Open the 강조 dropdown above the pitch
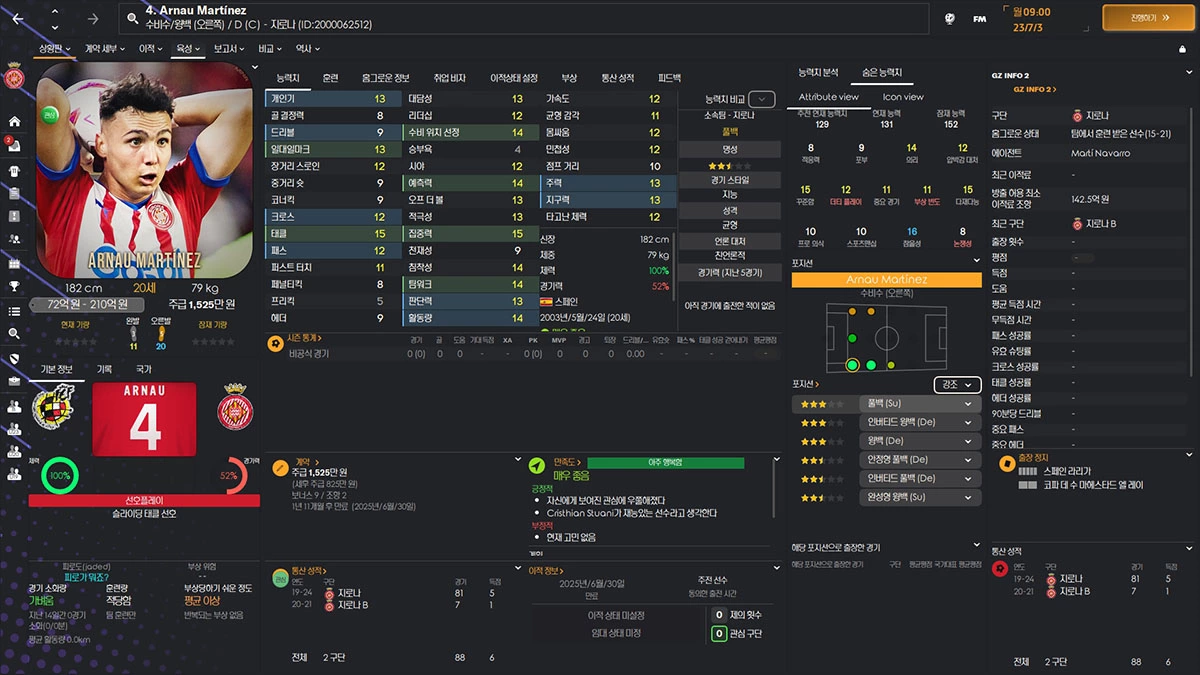This screenshot has height=675, width=1200. [x=956, y=384]
